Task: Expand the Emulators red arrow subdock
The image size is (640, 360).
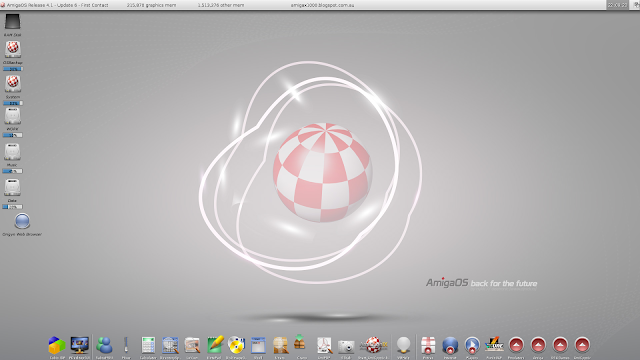Action: click(516, 345)
